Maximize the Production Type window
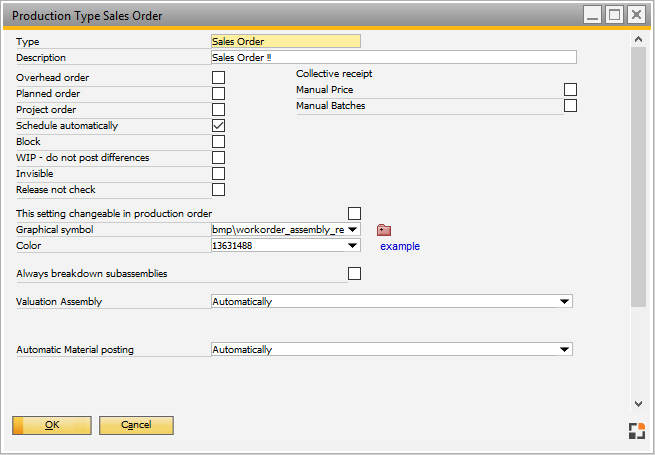This screenshot has height=455, width=655. point(615,15)
